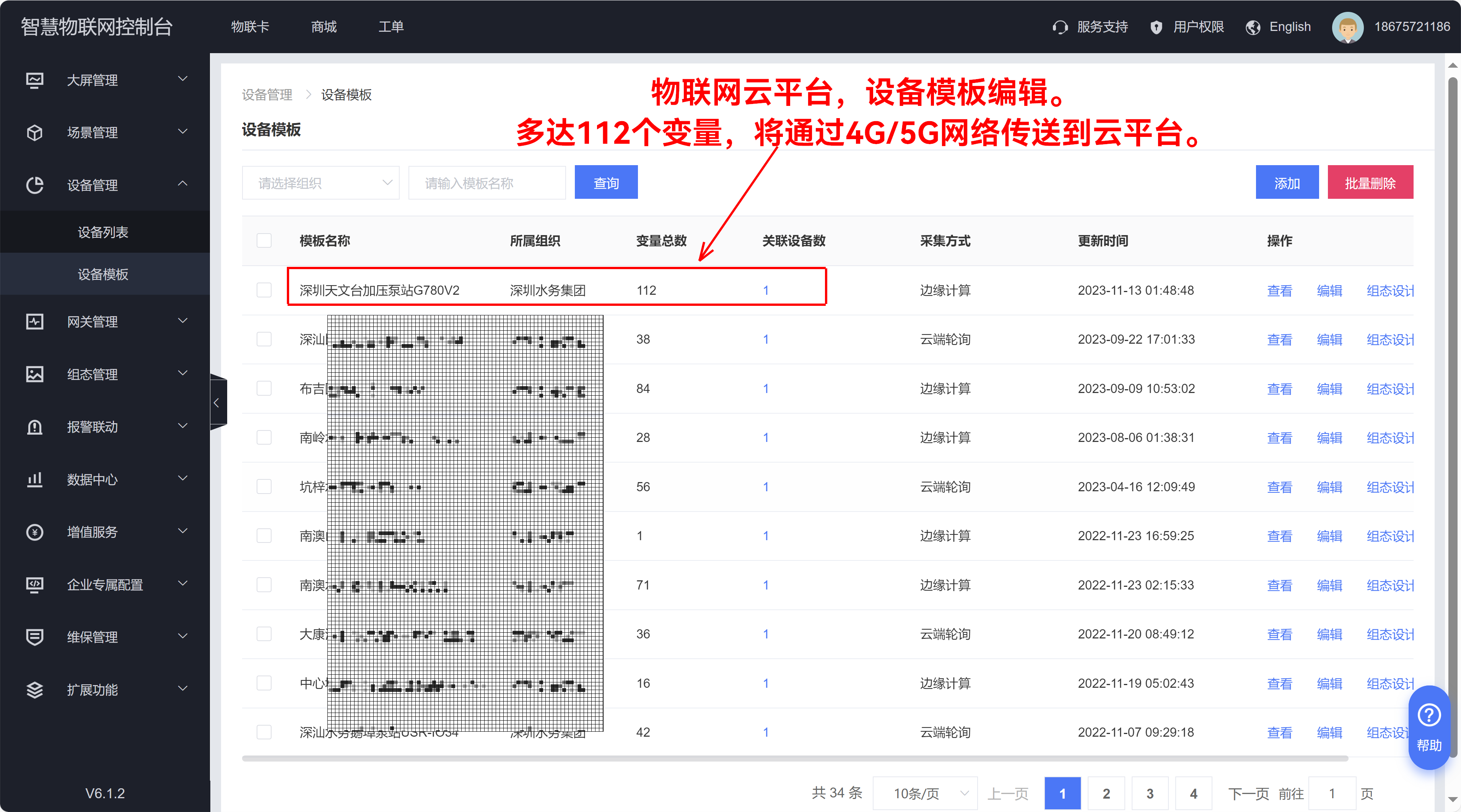Viewport: 1461px width, 812px height.
Task: Click the 请输入模板名称 input field
Action: (x=486, y=183)
